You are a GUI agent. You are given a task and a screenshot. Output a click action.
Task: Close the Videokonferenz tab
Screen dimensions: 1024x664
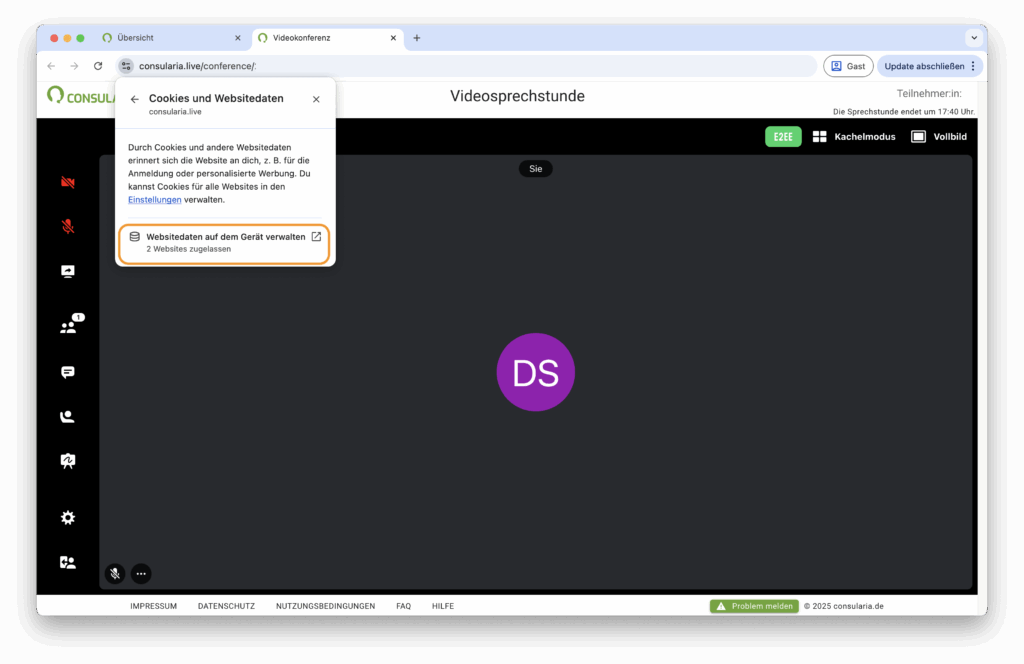point(393,38)
